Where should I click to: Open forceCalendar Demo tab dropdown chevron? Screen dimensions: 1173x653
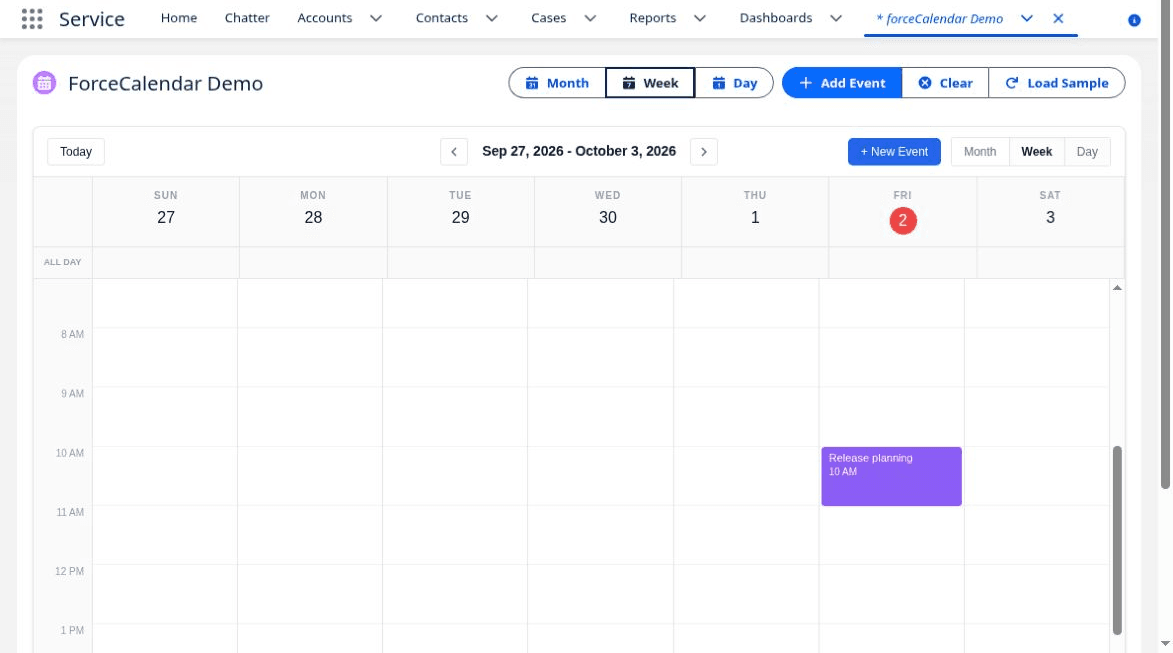[1027, 19]
